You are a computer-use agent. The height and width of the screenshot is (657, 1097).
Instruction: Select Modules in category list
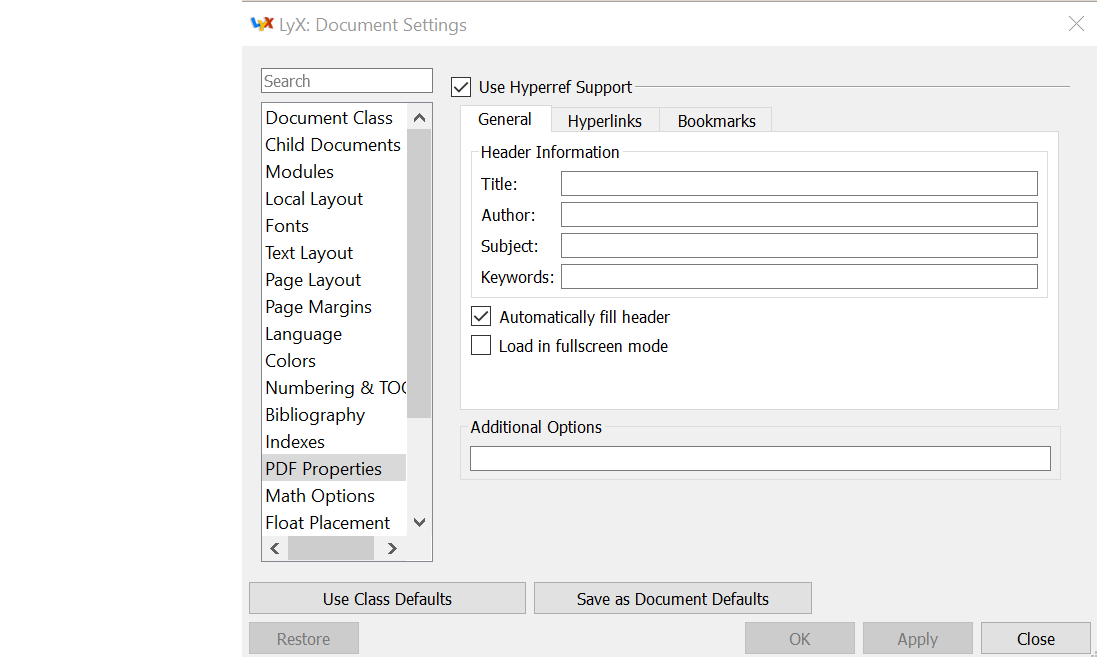[334, 171]
